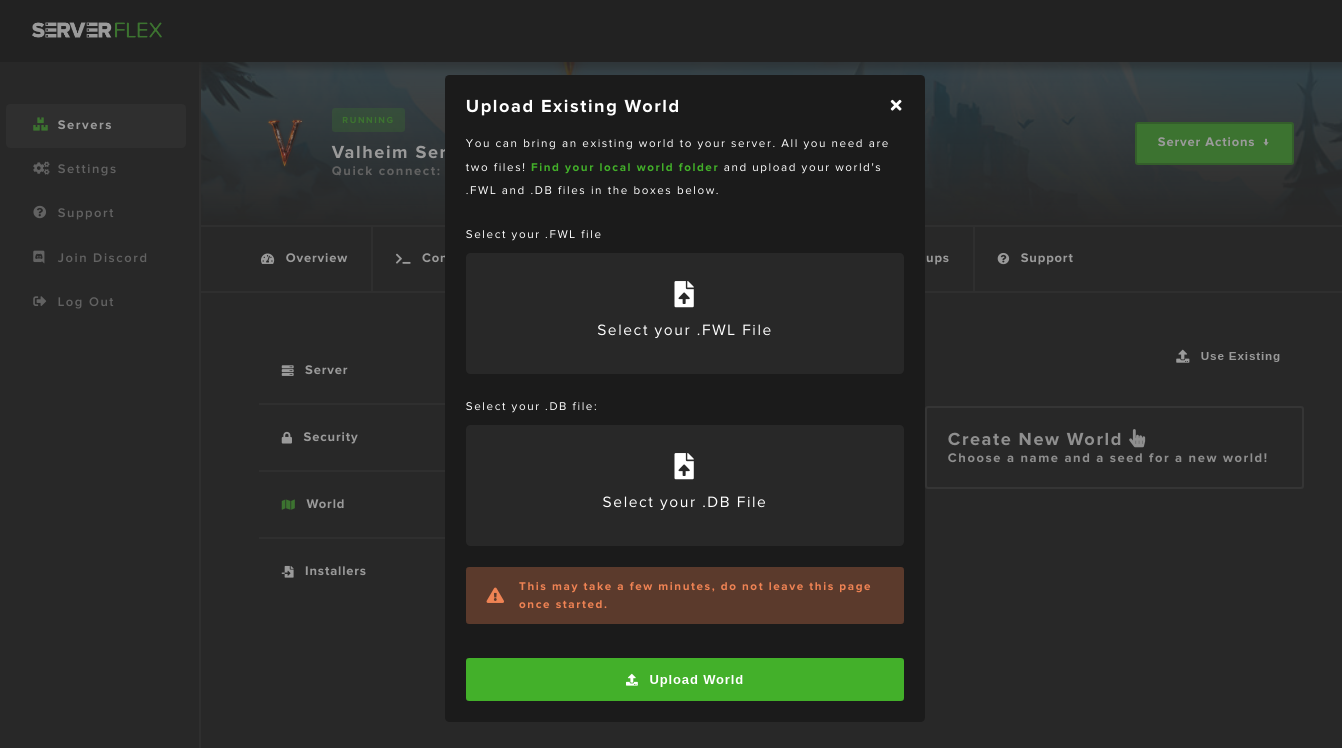Click the Use Existing button
Screen dimensions: 1342x748
(x=1228, y=356)
